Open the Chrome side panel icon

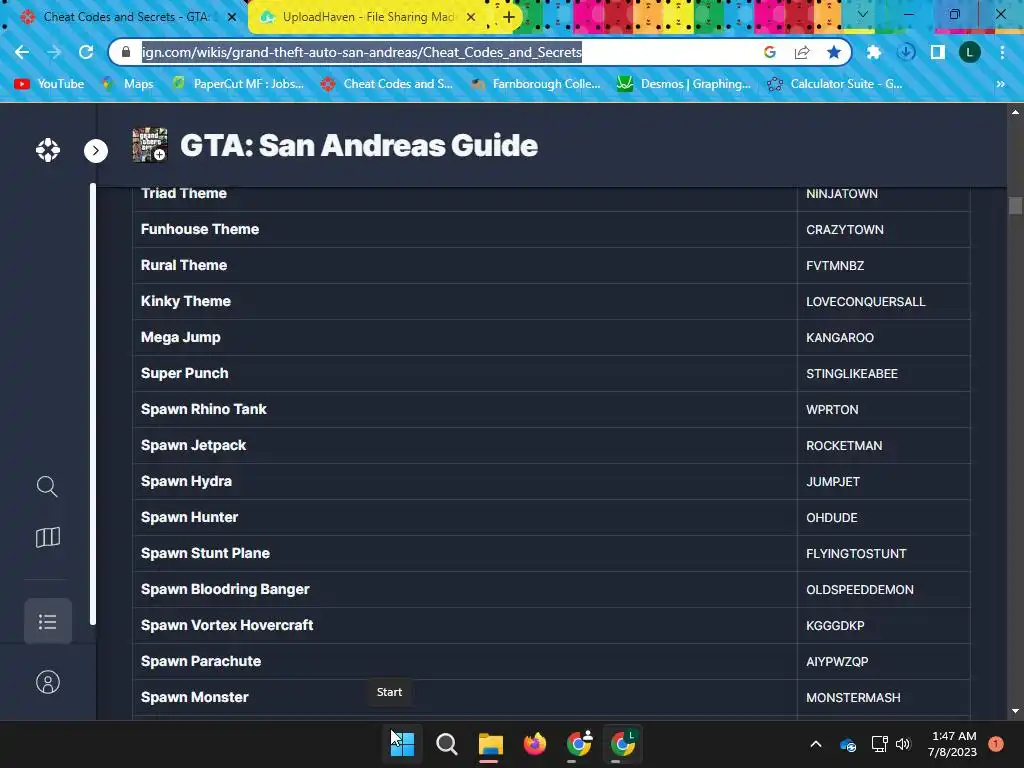coord(938,52)
